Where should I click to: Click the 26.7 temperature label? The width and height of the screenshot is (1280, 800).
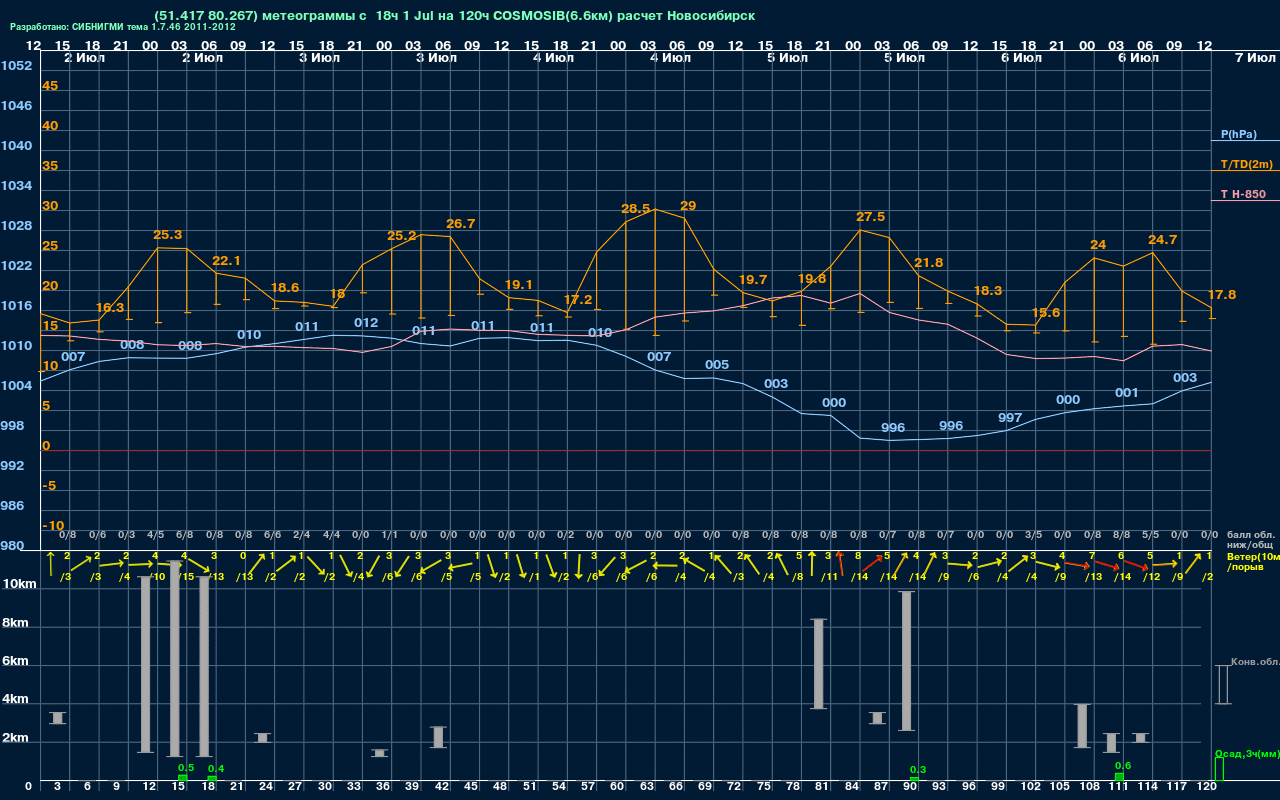coord(461,224)
